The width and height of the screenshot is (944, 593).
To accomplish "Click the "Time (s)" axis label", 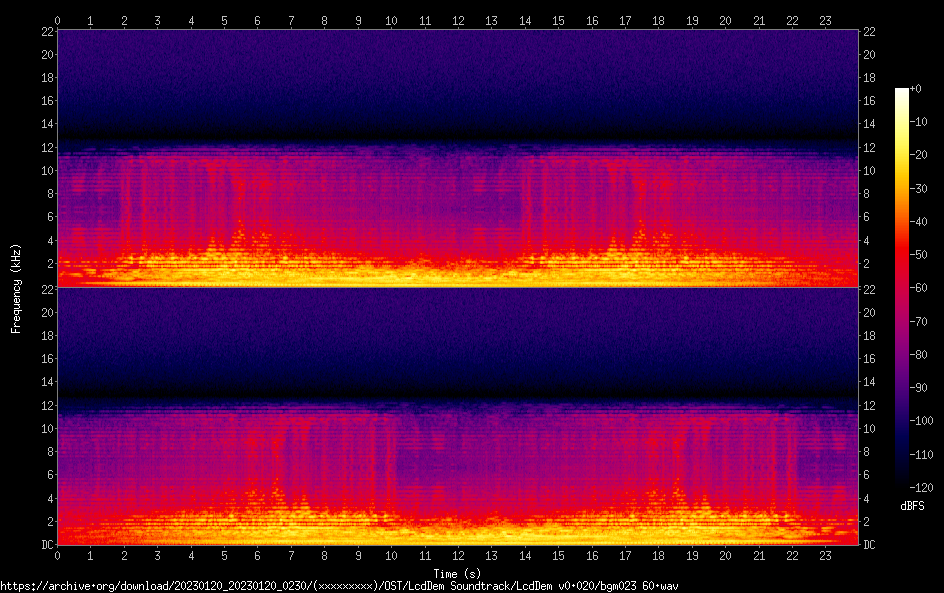I will [458, 573].
